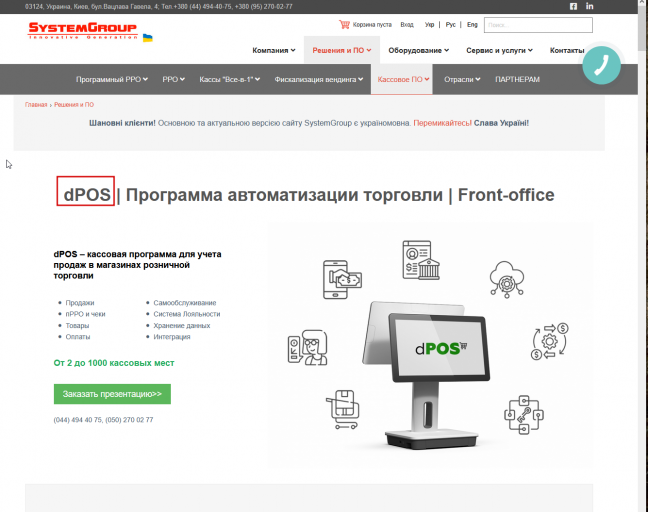648x512 pixels.
Task: Click the Продажи list item
Action: point(80,302)
